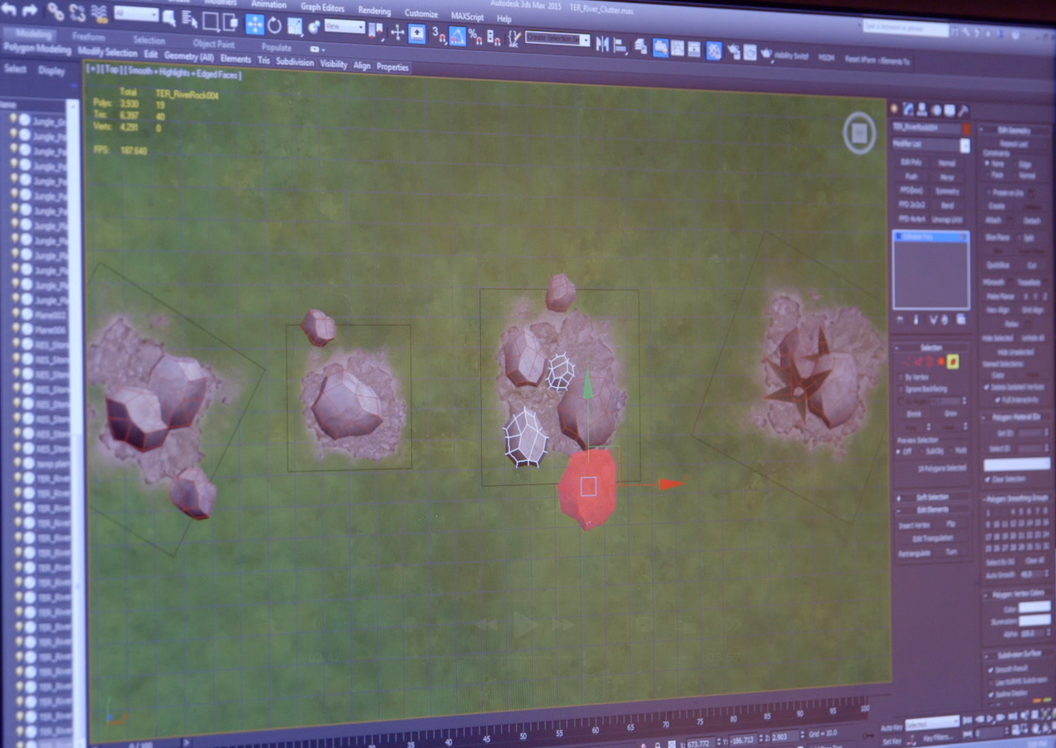
Task: Enable the Ignore Backfacing checkbox
Action: 902,389
